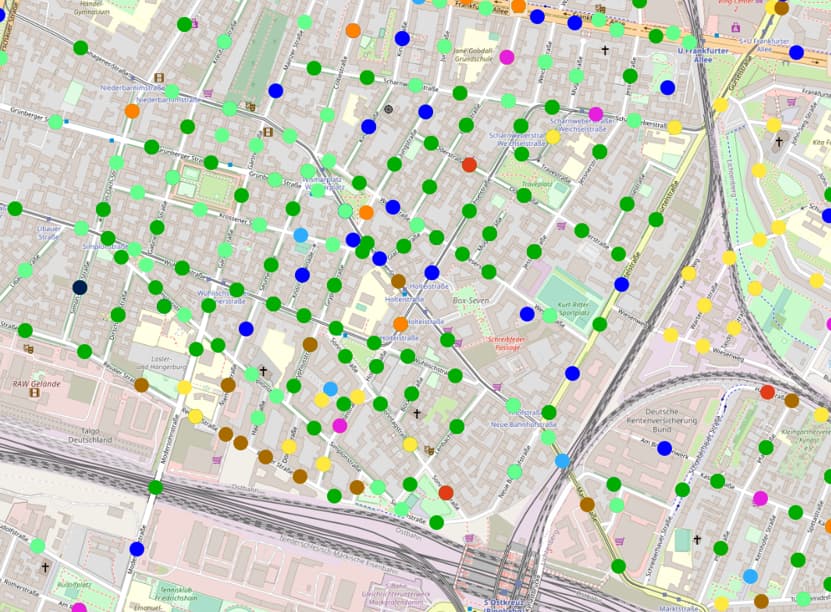Select the museum icon at RAW Gelände
This screenshot has height=612, width=831.
pos(36,392)
